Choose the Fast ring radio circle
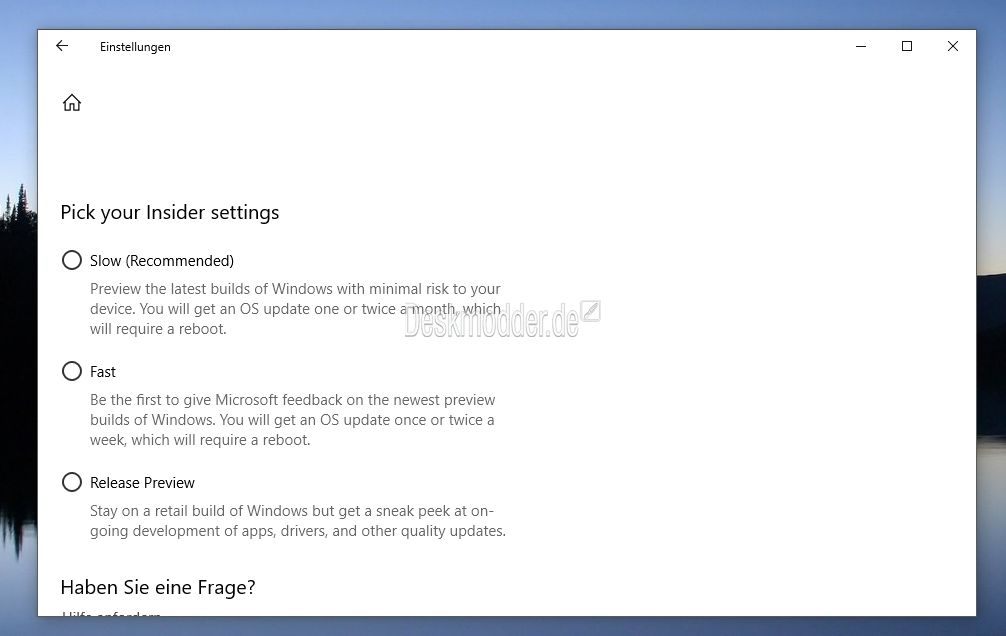The height and width of the screenshot is (636, 1006). click(72, 371)
